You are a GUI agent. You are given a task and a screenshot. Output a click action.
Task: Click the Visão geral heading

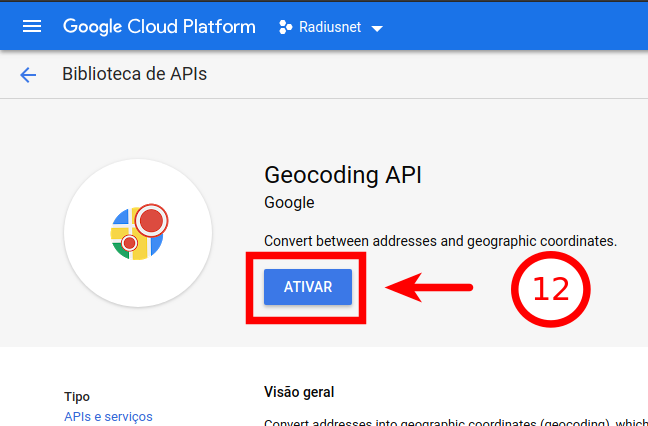(x=299, y=392)
